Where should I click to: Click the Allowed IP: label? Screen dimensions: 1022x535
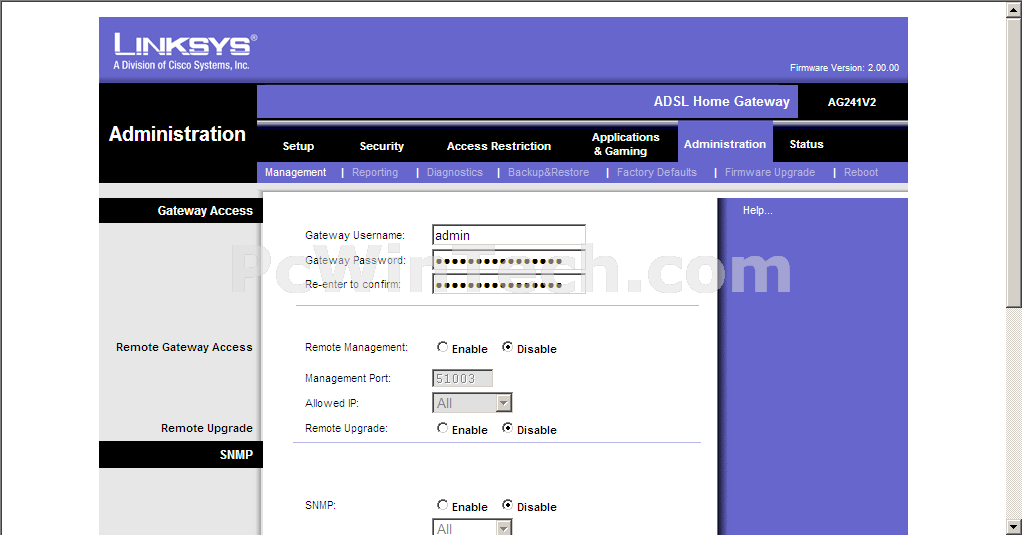[x=332, y=403]
